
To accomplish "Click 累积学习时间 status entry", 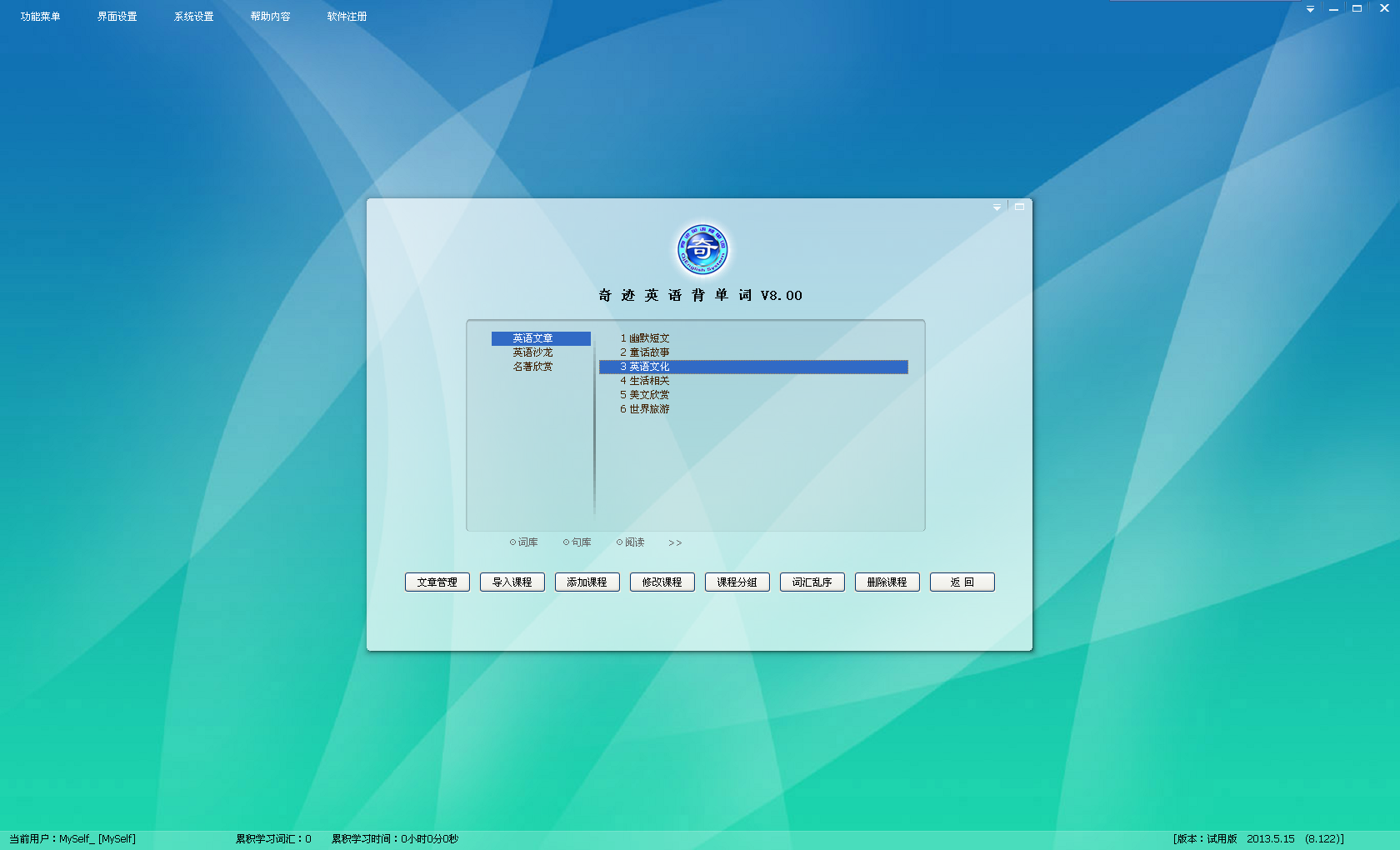I will 395,839.
